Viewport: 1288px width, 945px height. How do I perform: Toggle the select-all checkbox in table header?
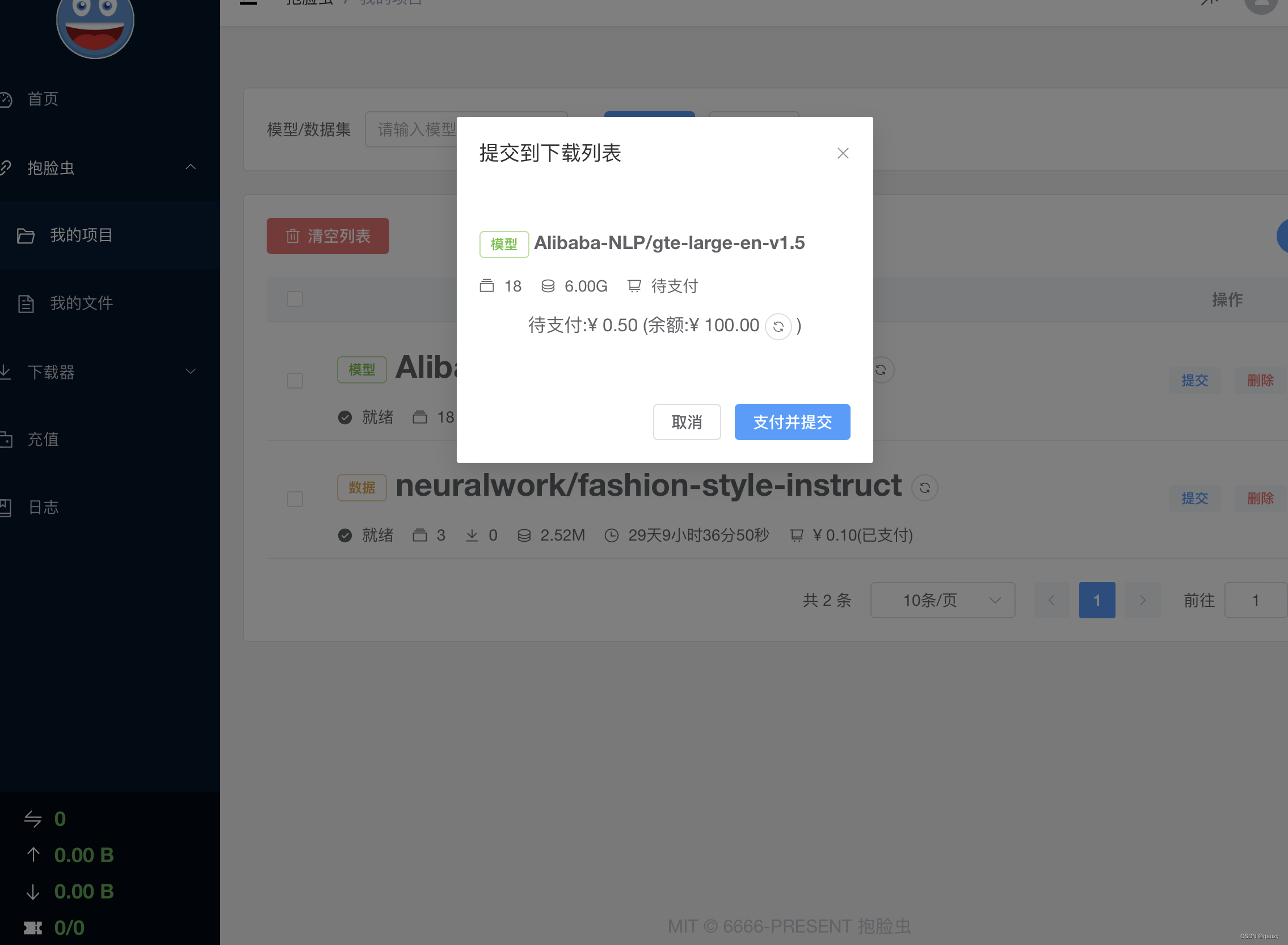[x=294, y=299]
